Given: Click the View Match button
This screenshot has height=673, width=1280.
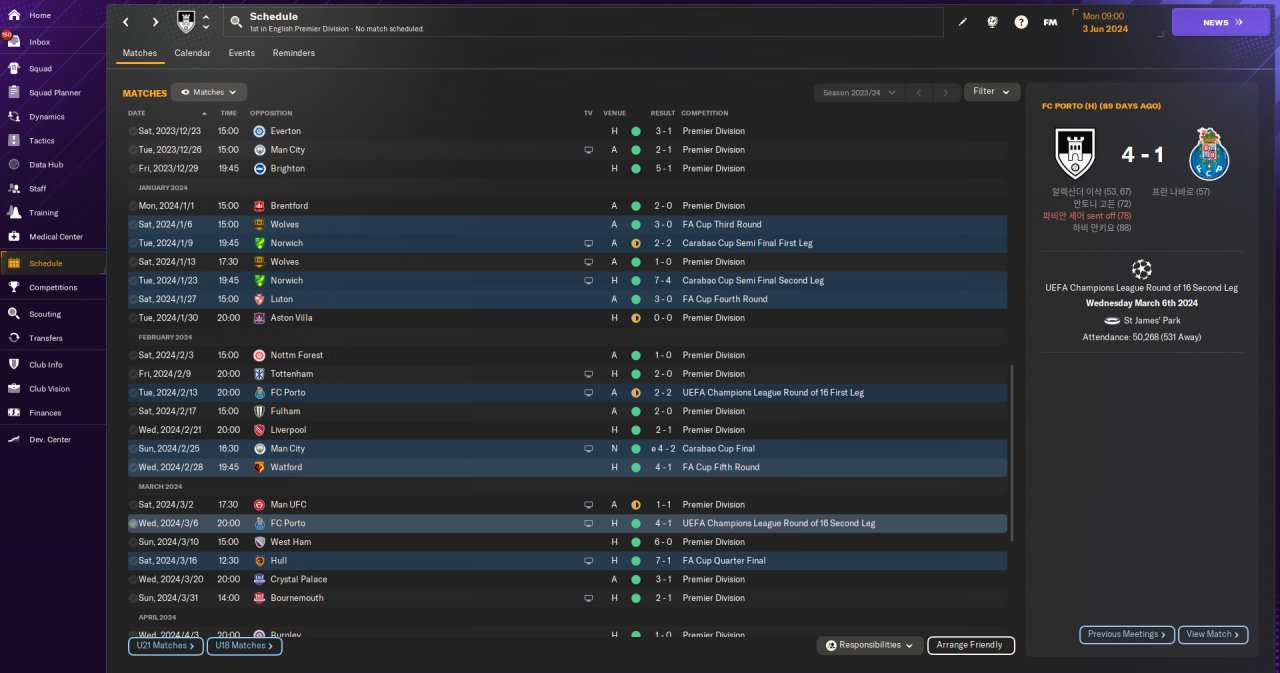Looking at the screenshot, I should coord(1214,634).
